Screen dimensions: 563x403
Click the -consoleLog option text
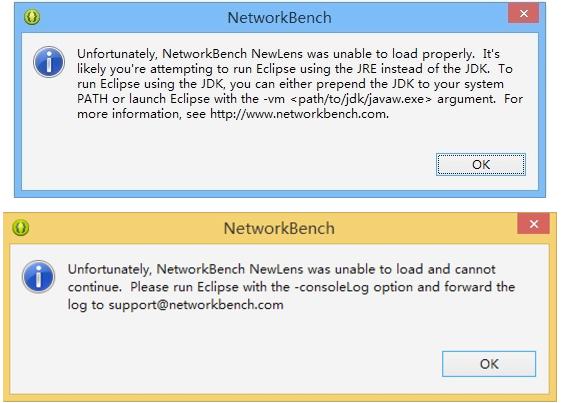333,287
